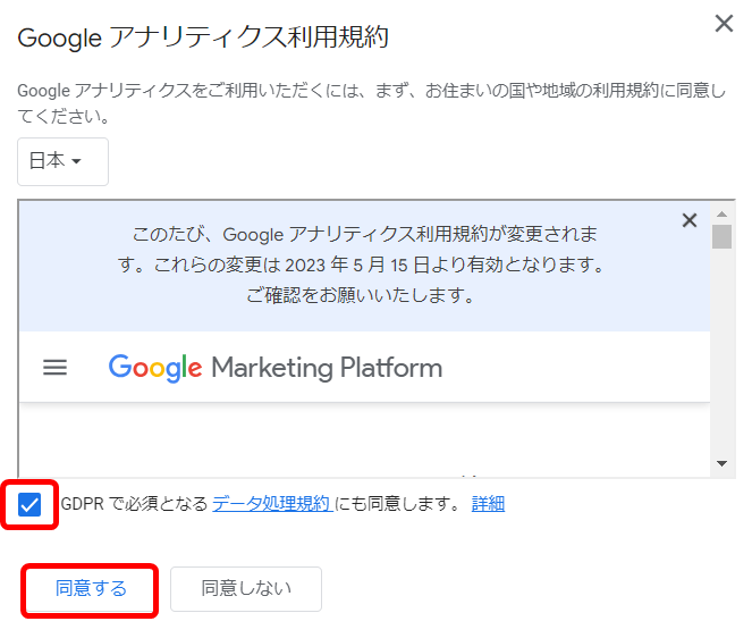Click the scrollbar down arrow
The width and height of the screenshot is (755, 640).
pos(721,463)
